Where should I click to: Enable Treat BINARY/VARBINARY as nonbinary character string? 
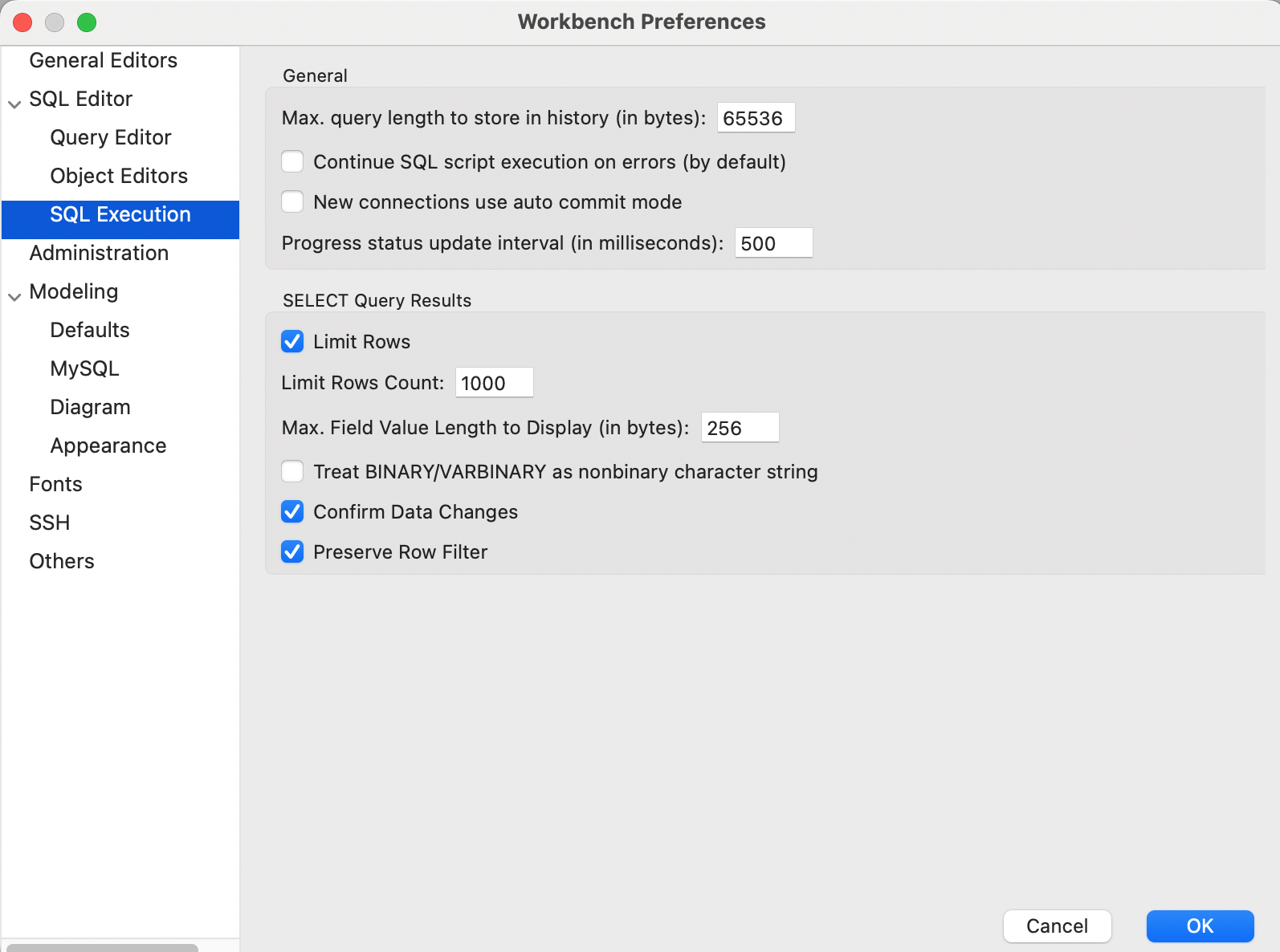pos(292,471)
